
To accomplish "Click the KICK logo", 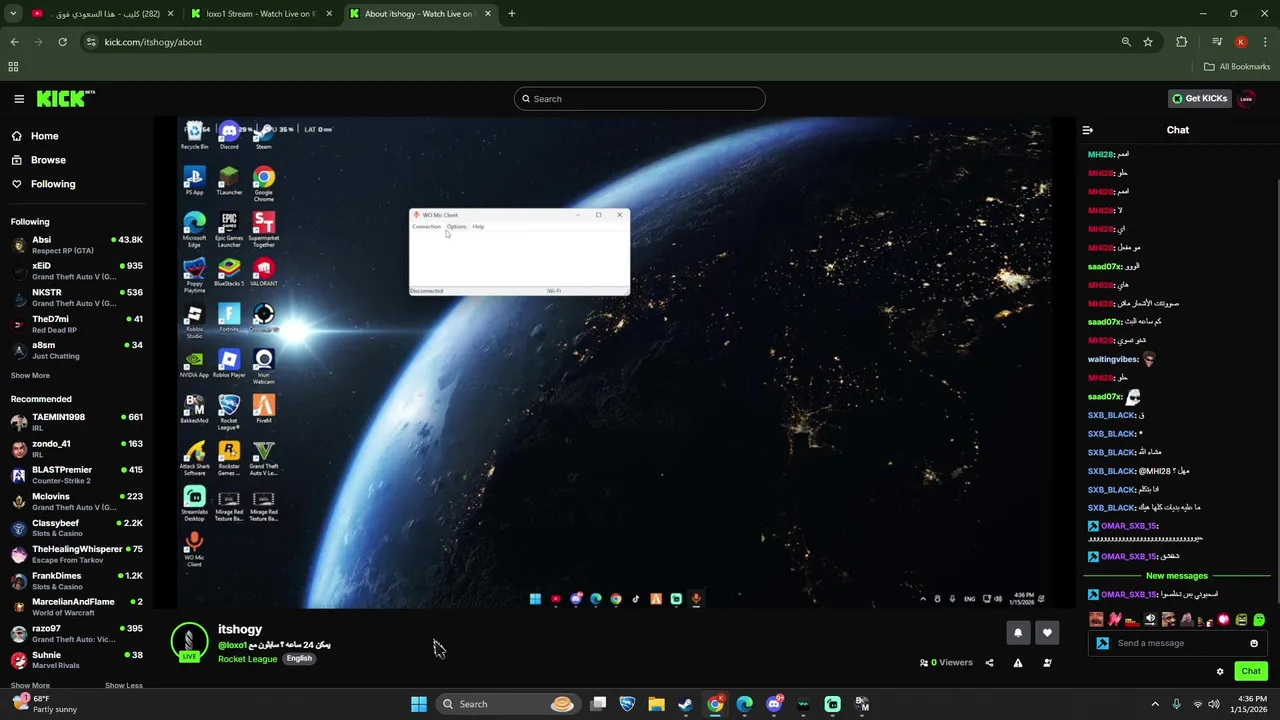I will pyautogui.click(x=65, y=98).
